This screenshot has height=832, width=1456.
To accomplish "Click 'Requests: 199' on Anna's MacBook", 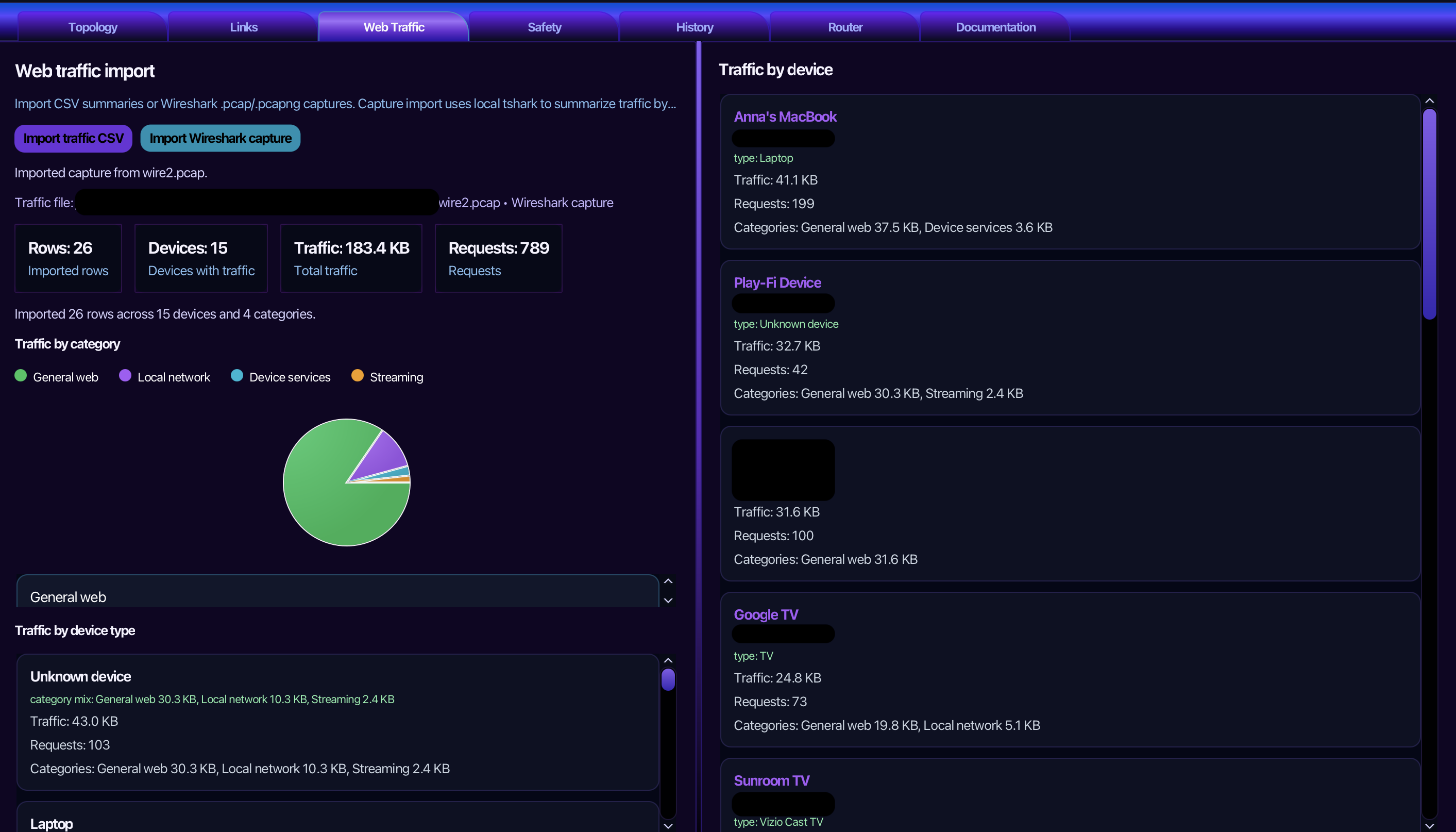I will [x=774, y=204].
